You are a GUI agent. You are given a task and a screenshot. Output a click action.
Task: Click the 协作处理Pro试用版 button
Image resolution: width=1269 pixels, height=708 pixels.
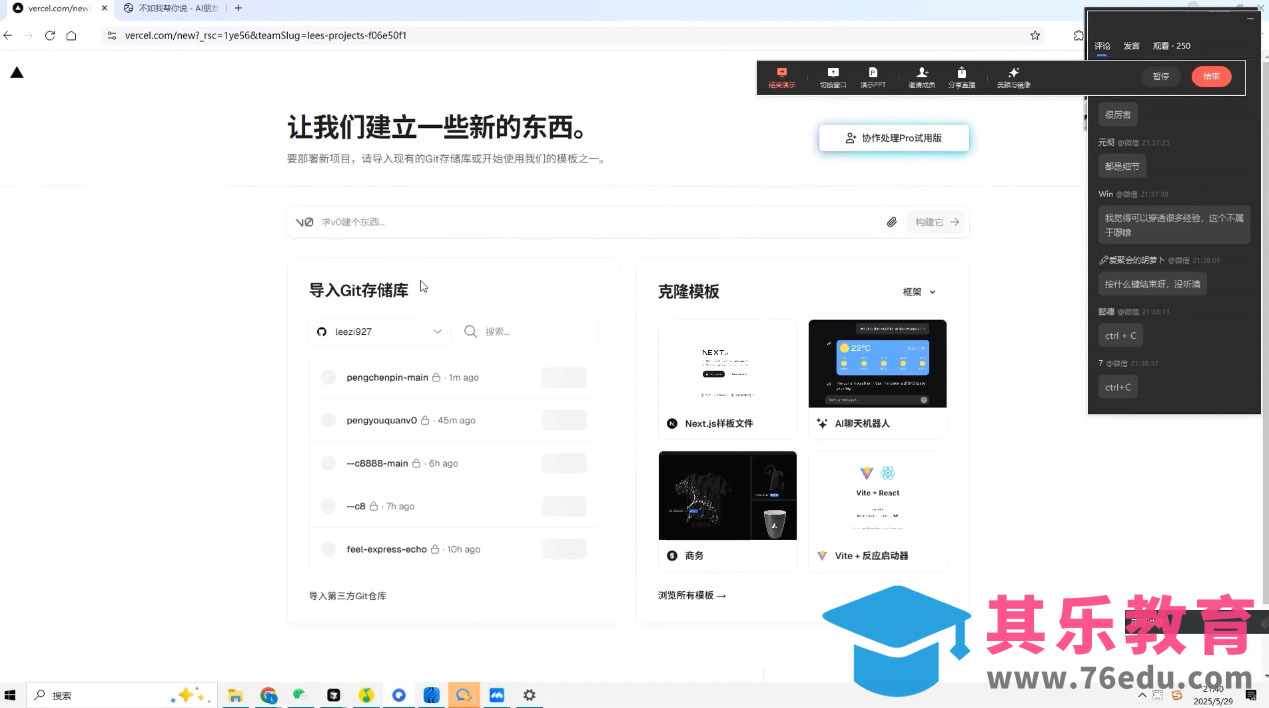[893, 138]
